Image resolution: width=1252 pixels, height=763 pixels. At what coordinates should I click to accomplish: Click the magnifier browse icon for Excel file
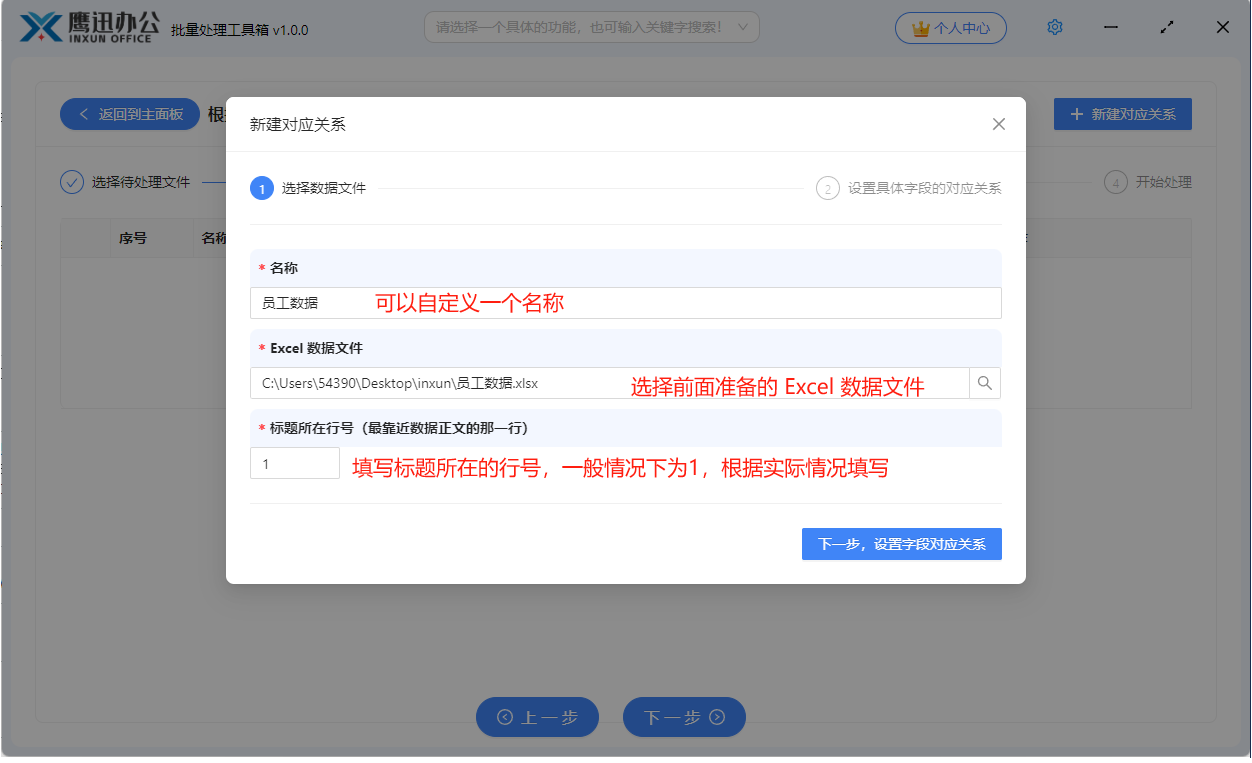coord(985,383)
